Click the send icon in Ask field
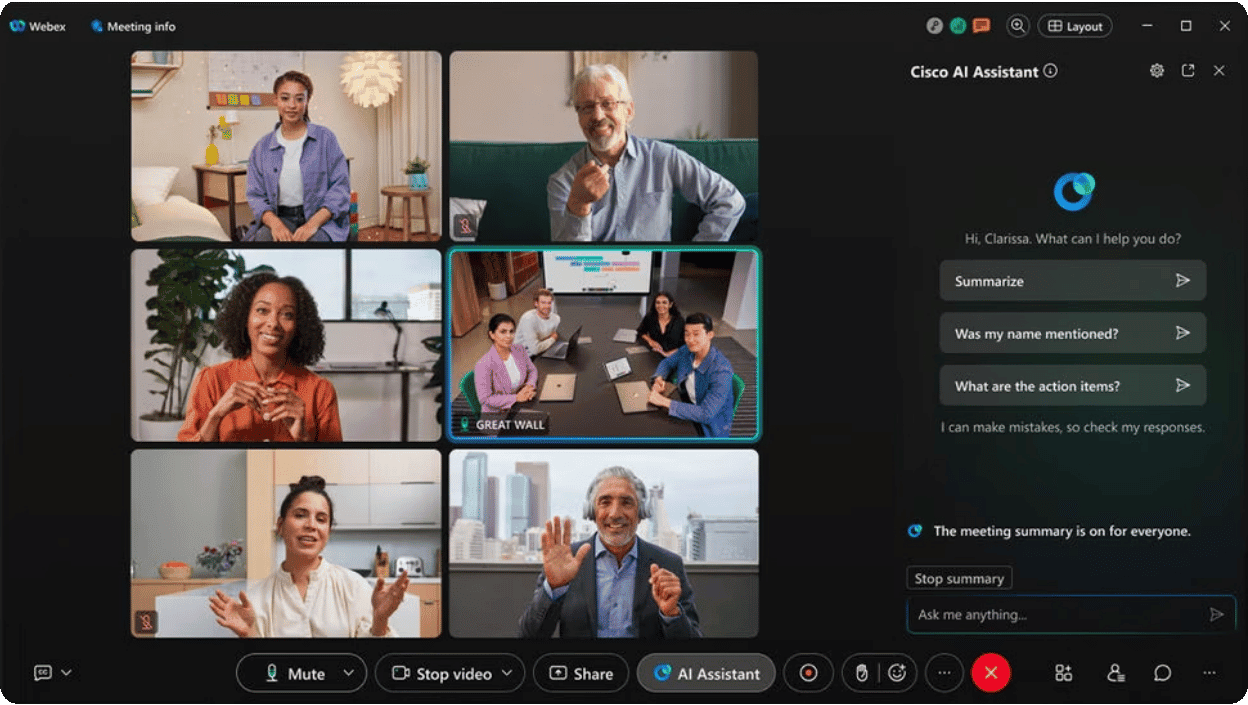Image resolution: width=1248 pixels, height=705 pixels. (1216, 615)
